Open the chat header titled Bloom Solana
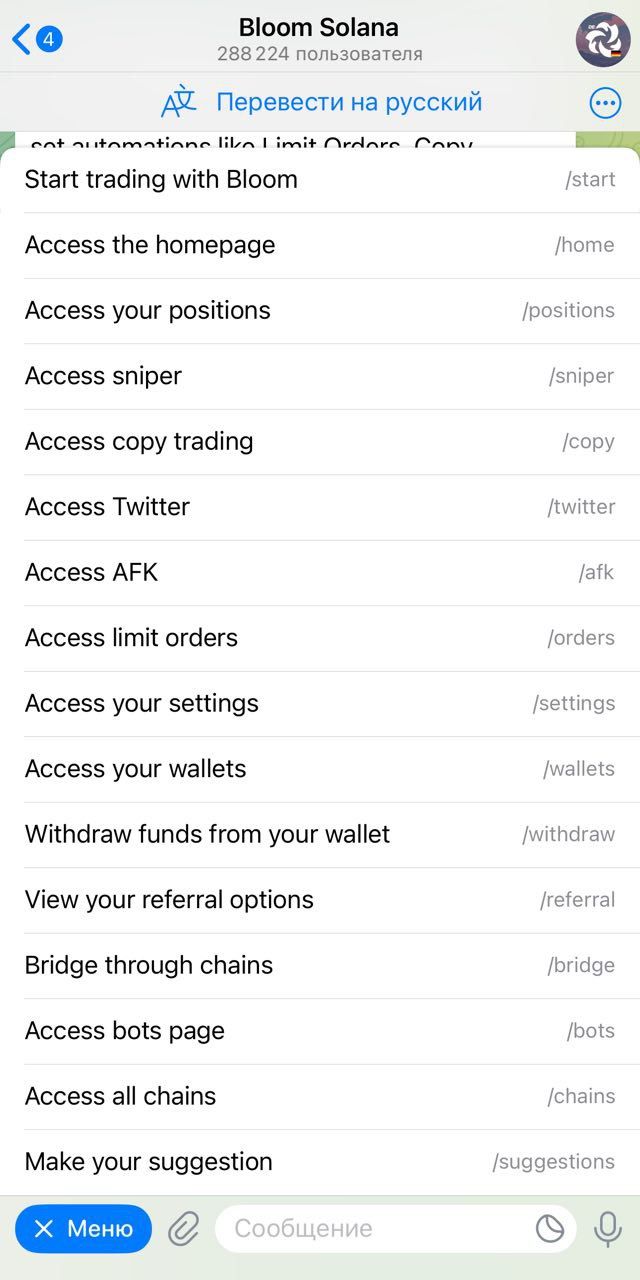Screen dimensions: 640x1280 coord(320,27)
